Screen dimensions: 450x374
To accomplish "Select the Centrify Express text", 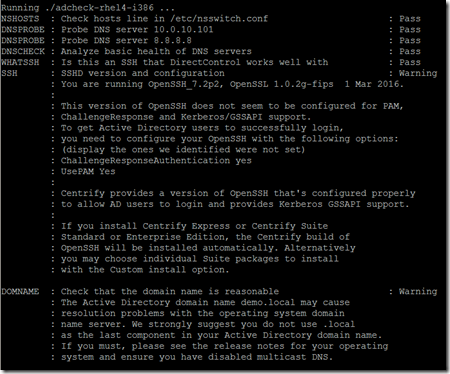I will click(186, 226).
